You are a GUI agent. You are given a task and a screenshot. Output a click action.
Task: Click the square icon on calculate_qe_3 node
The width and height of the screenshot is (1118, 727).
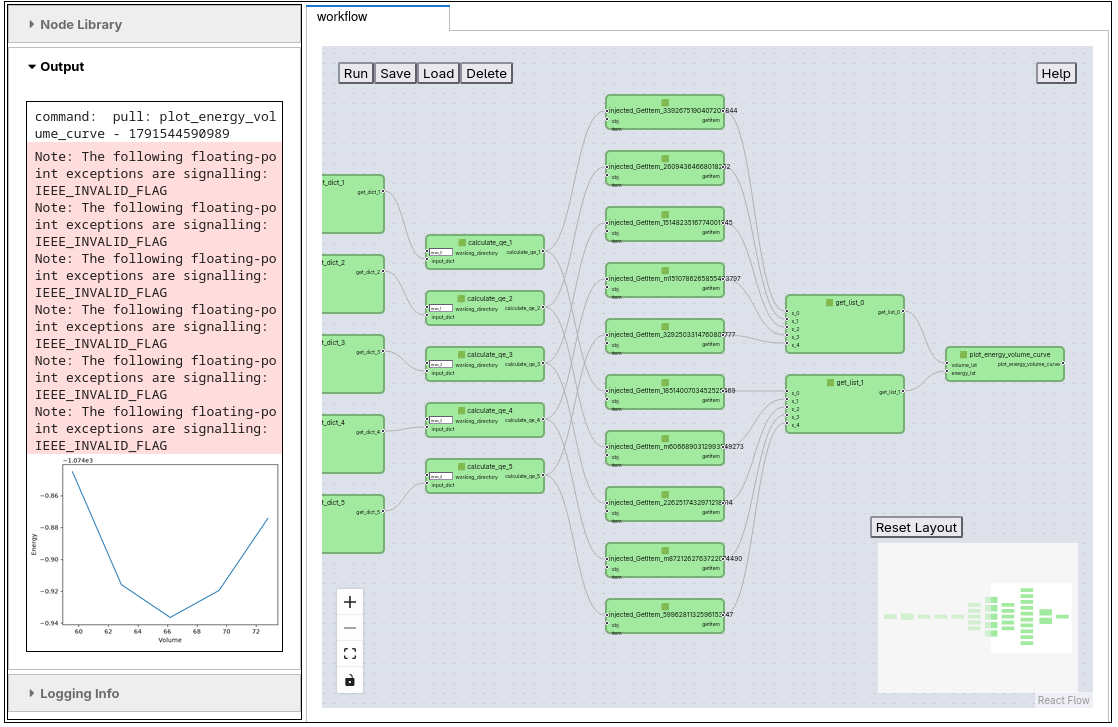461,354
